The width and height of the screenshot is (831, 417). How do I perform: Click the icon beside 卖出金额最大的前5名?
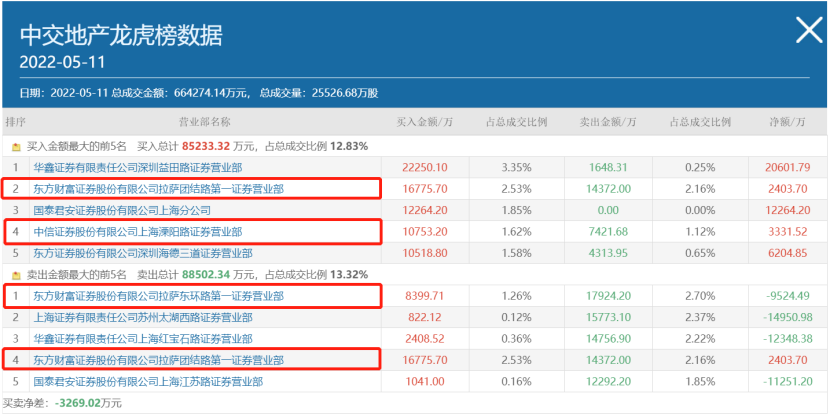[x=16, y=274]
